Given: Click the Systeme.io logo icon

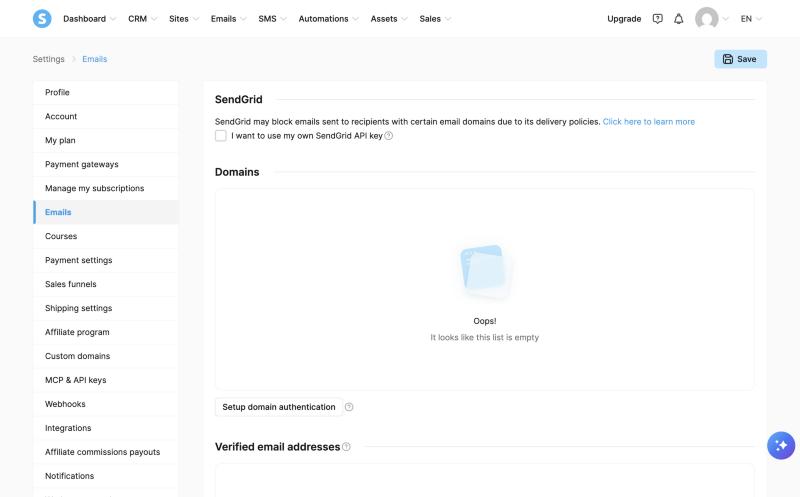Looking at the screenshot, I should point(42,18).
